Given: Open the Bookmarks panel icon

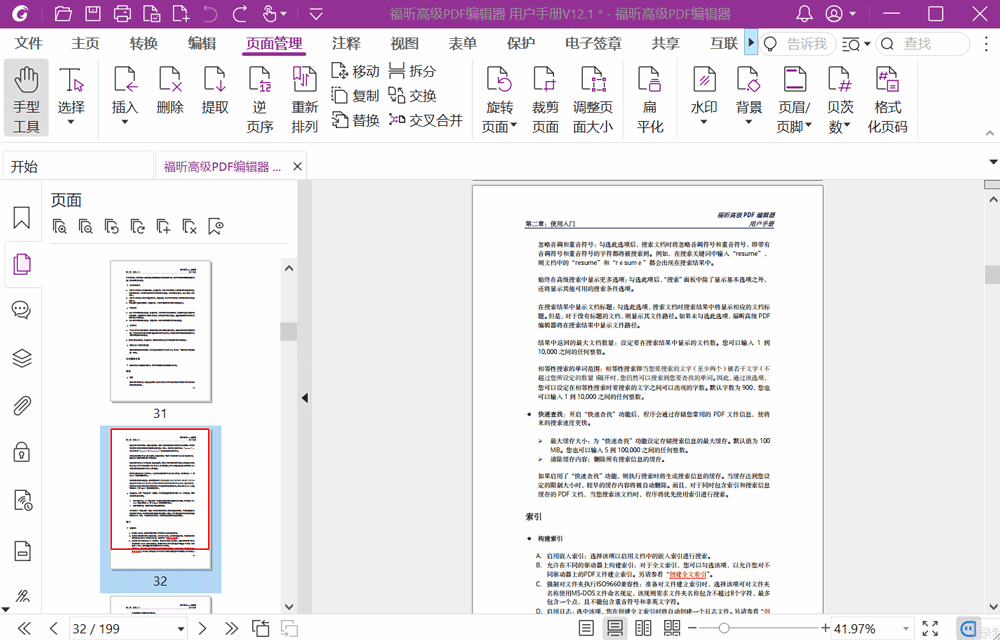Looking at the screenshot, I should (x=22, y=217).
